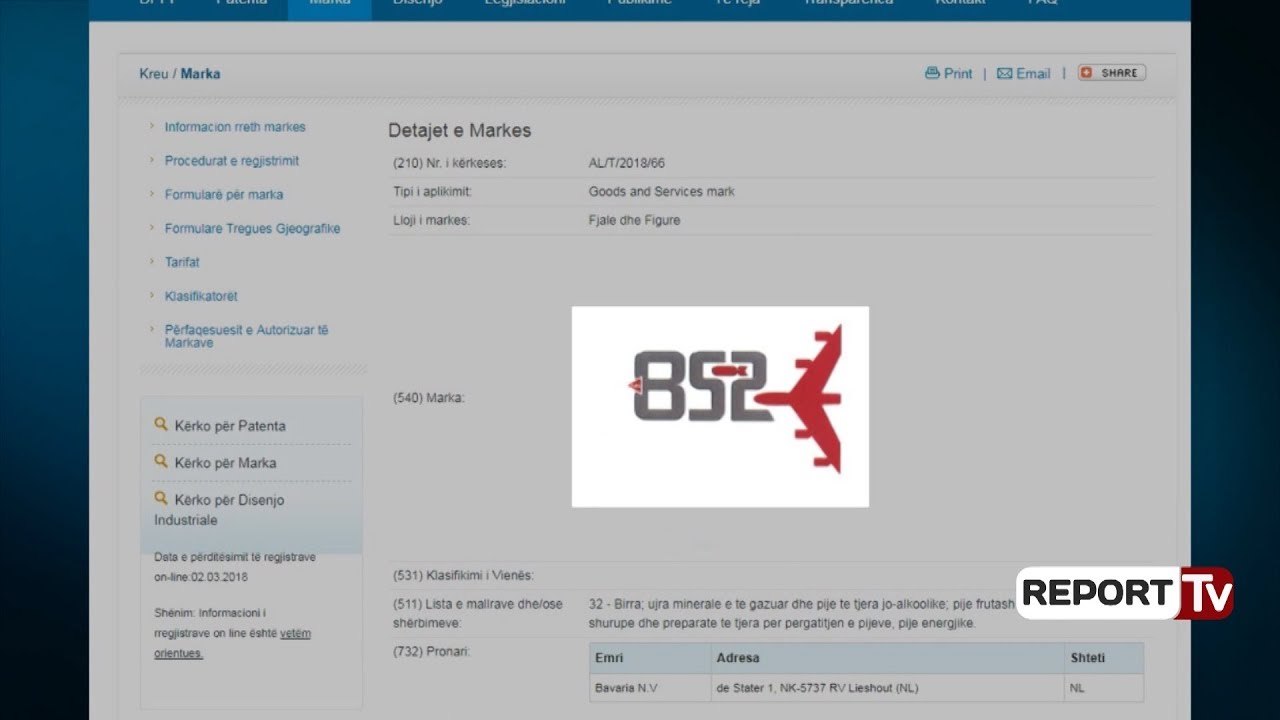The width and height of the screenshot is (1280, 720).
Task: Open Procedurat e regjistrimit in sidebar
Action: click(x=232, y=161)
